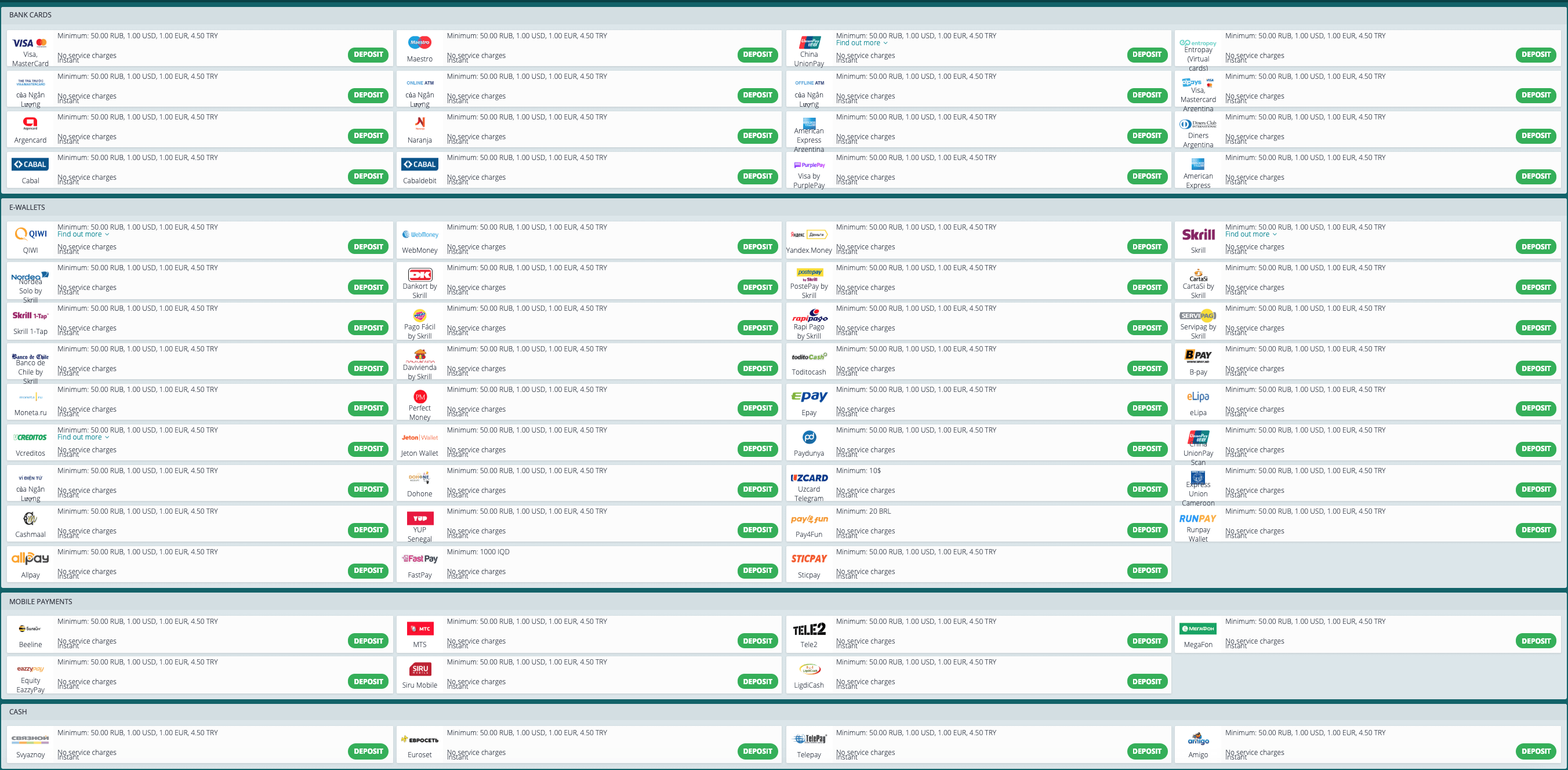Expand Find out more under Skrill
1568x770 pixels.
coord(1251,234)
